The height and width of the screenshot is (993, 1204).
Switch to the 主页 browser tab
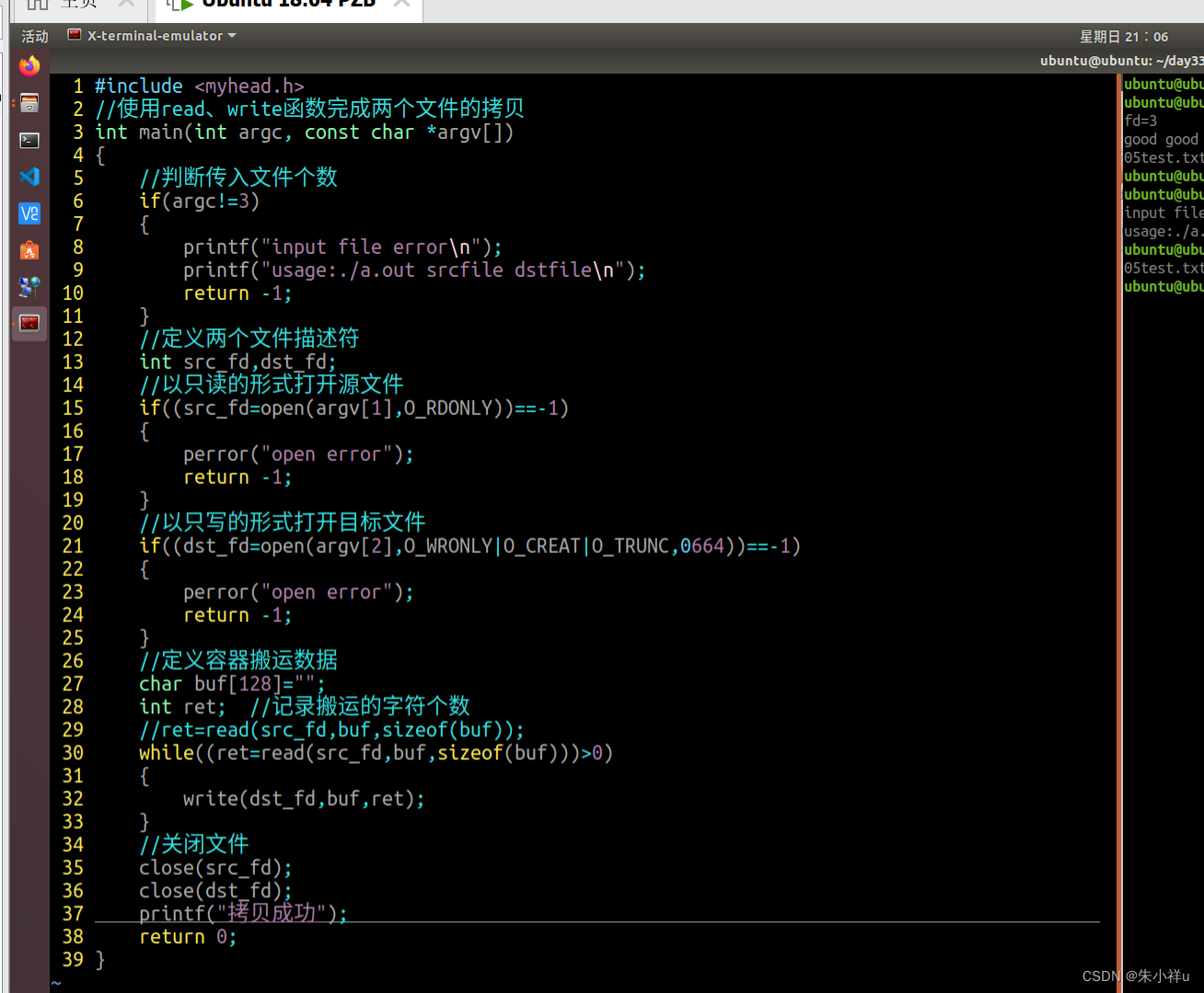coord(78,5)
